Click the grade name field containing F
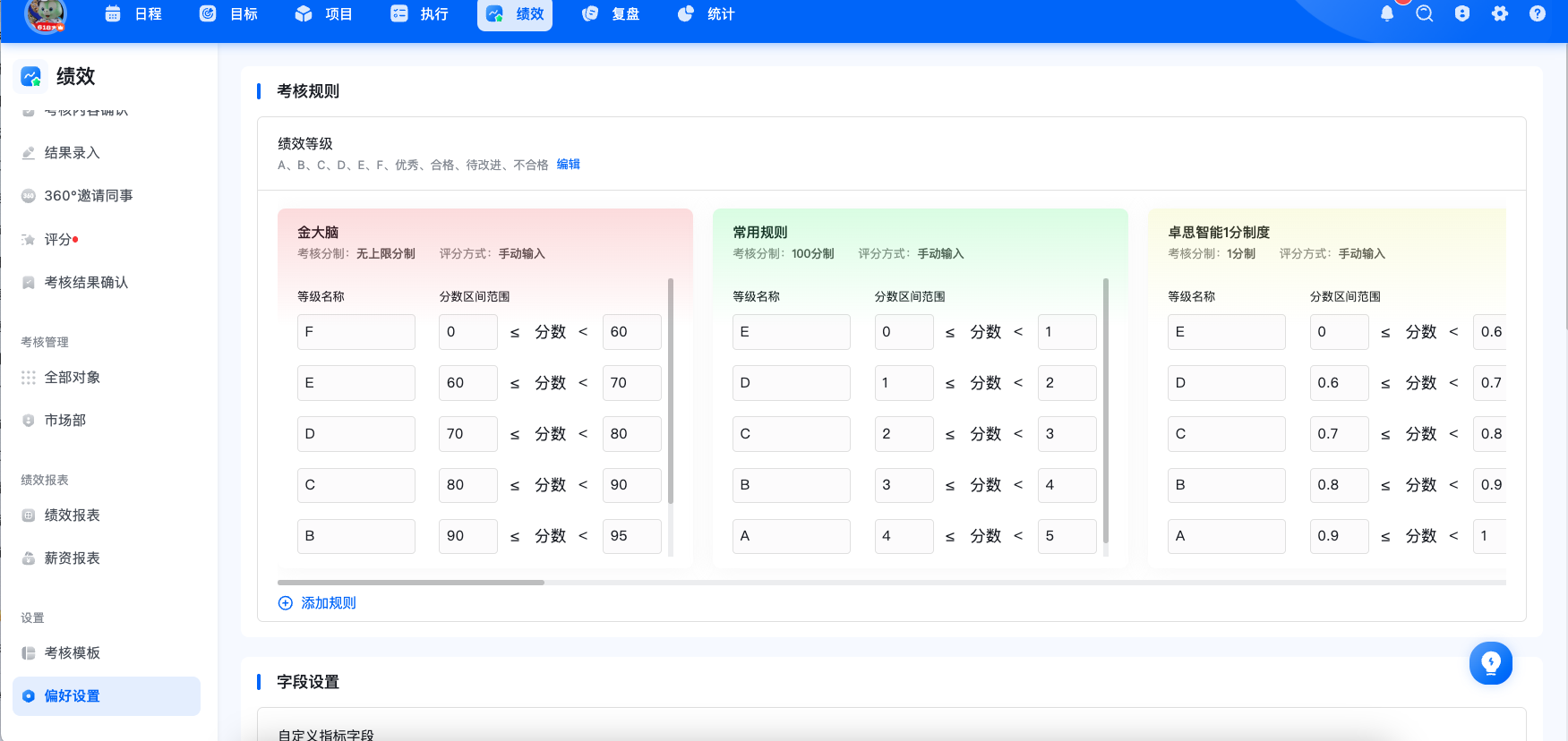This screenshot has height=741, width=1568. click(x=356, y=332)
